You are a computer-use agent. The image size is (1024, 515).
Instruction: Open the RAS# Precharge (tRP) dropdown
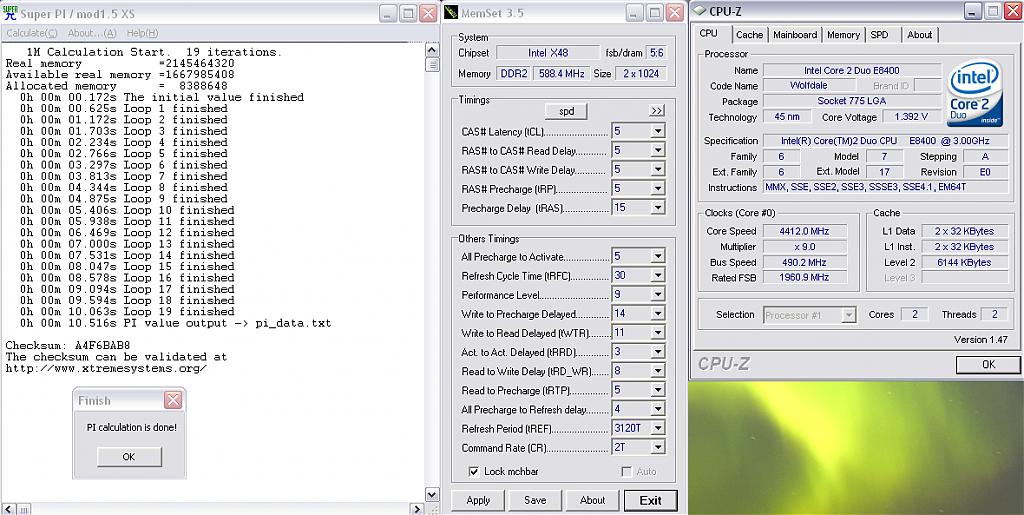coord(658,189)
